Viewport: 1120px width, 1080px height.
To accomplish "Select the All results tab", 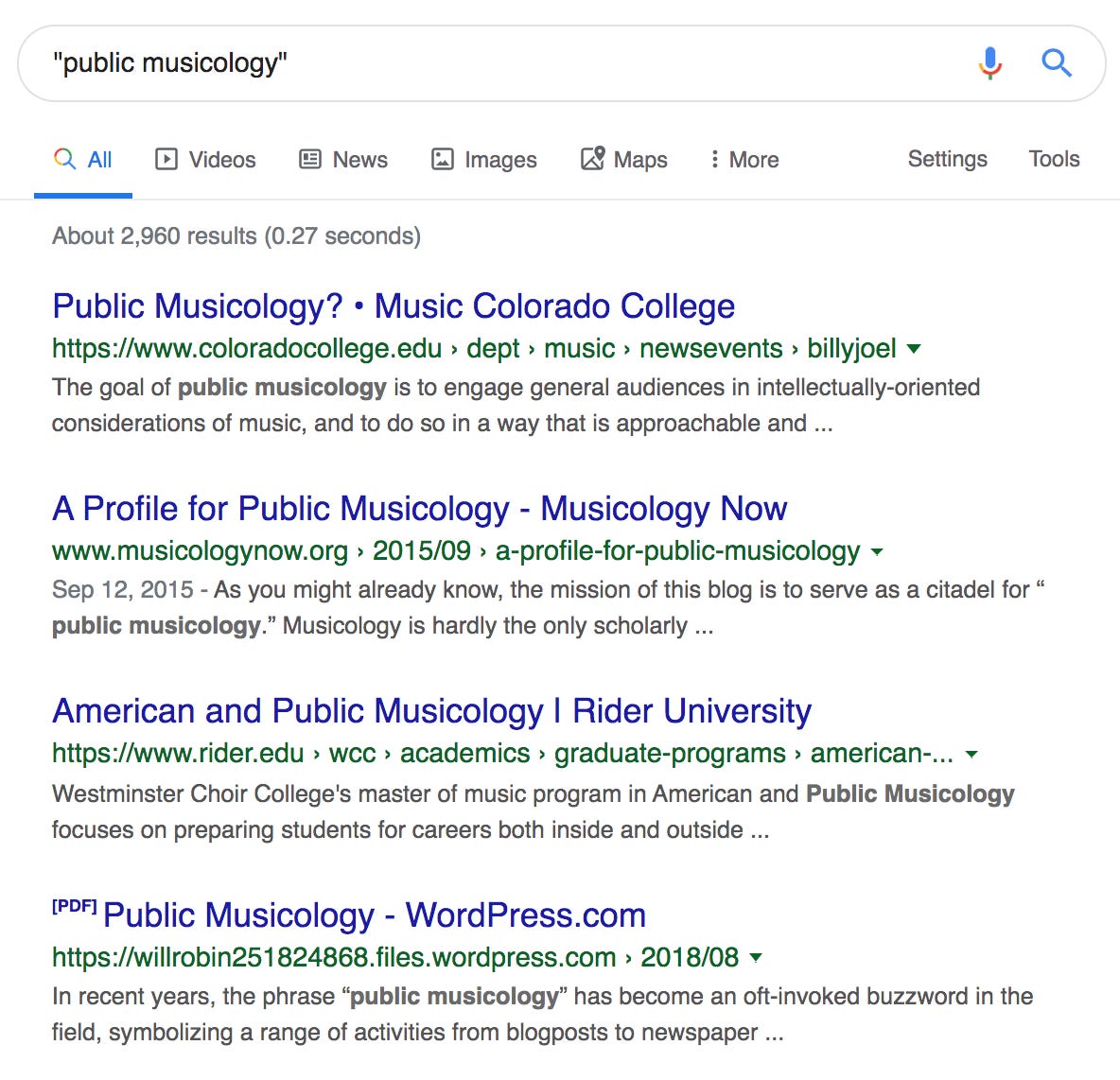I will 83,159.
